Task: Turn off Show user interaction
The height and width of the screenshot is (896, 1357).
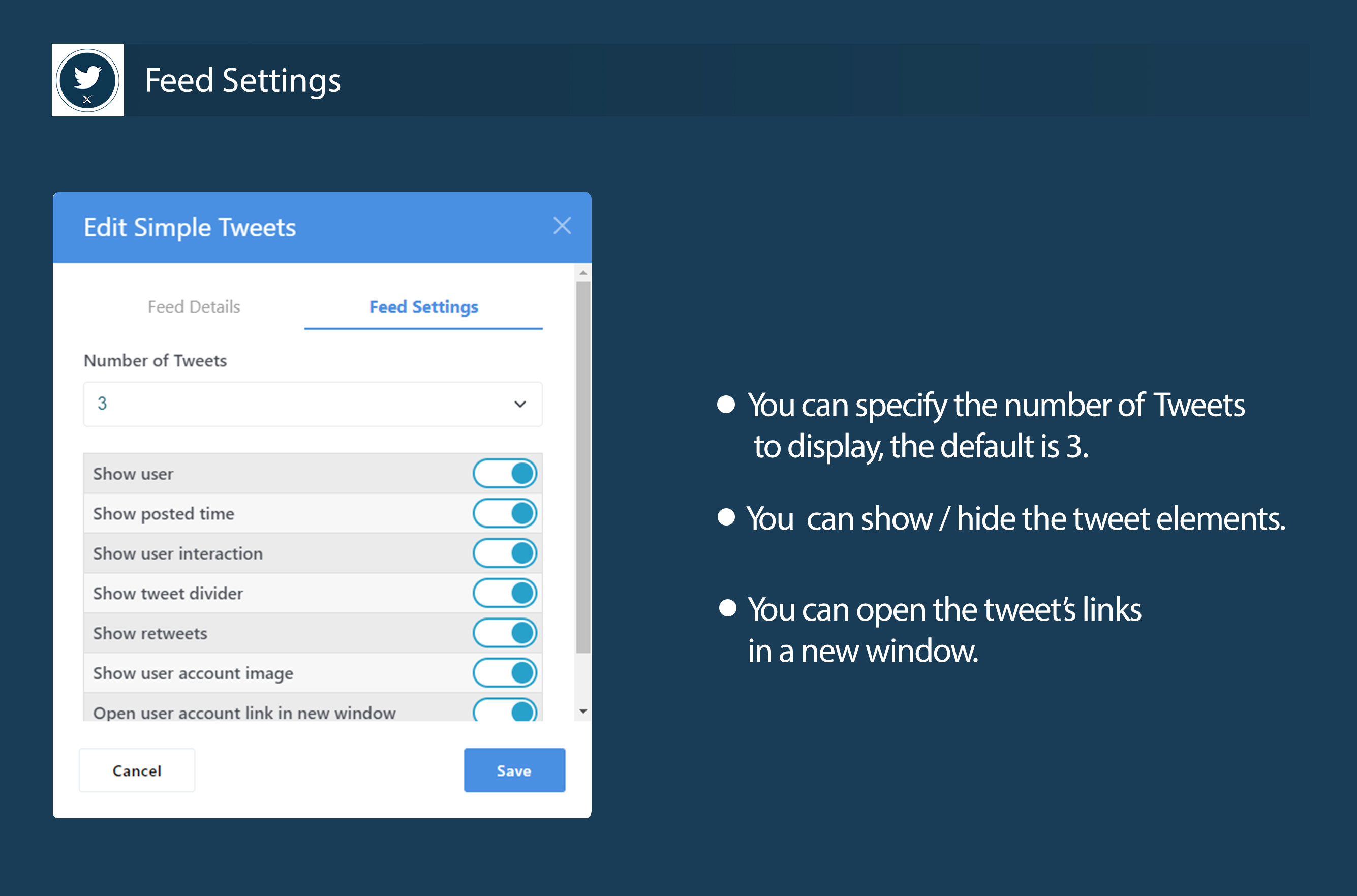Action: [x=505, y=553]
